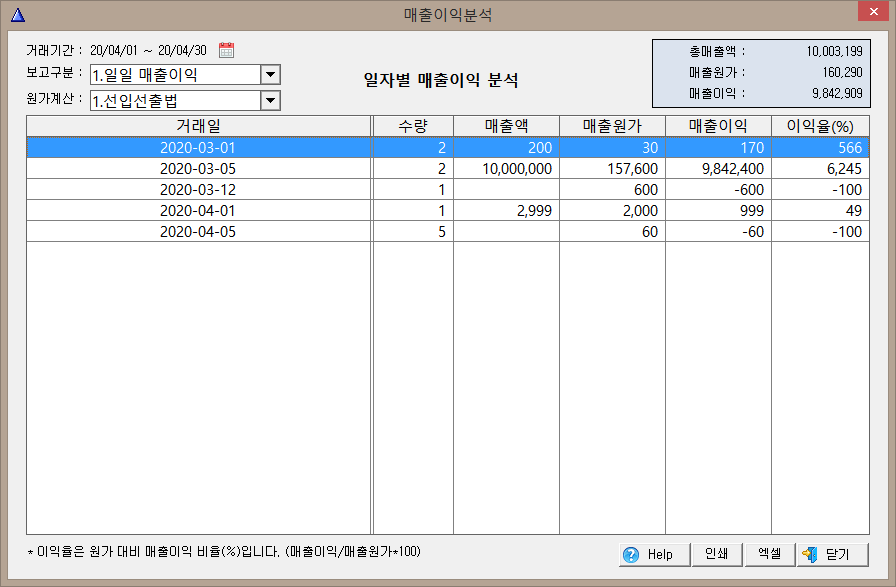
Task: Click the 엑셀 export button
Action: click(770, 554)
